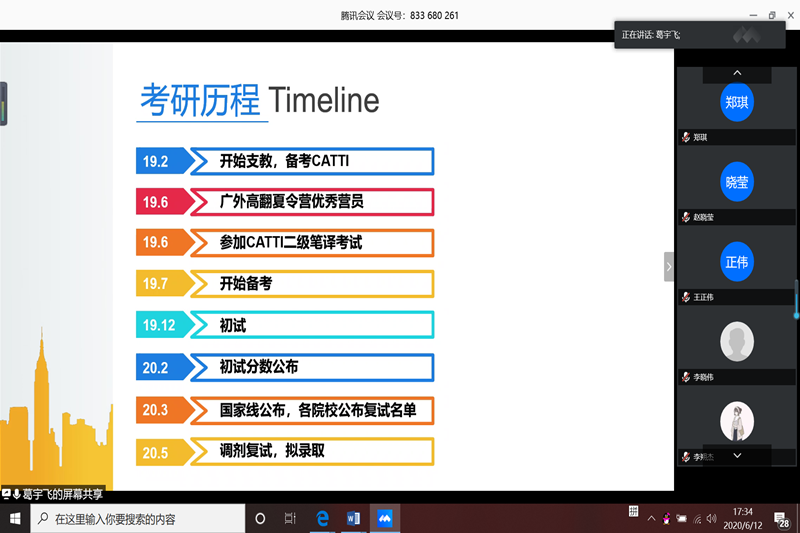Screen dimensions: 800x533
Task: Click the 葛宇飞的屏幕共享 label
Action: [58, 494]
